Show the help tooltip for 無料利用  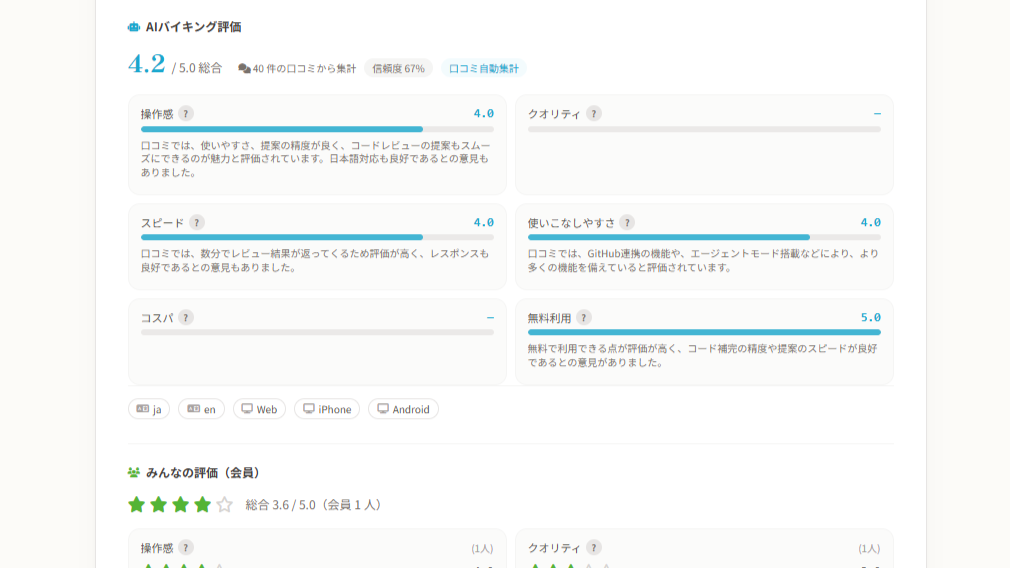584,318
